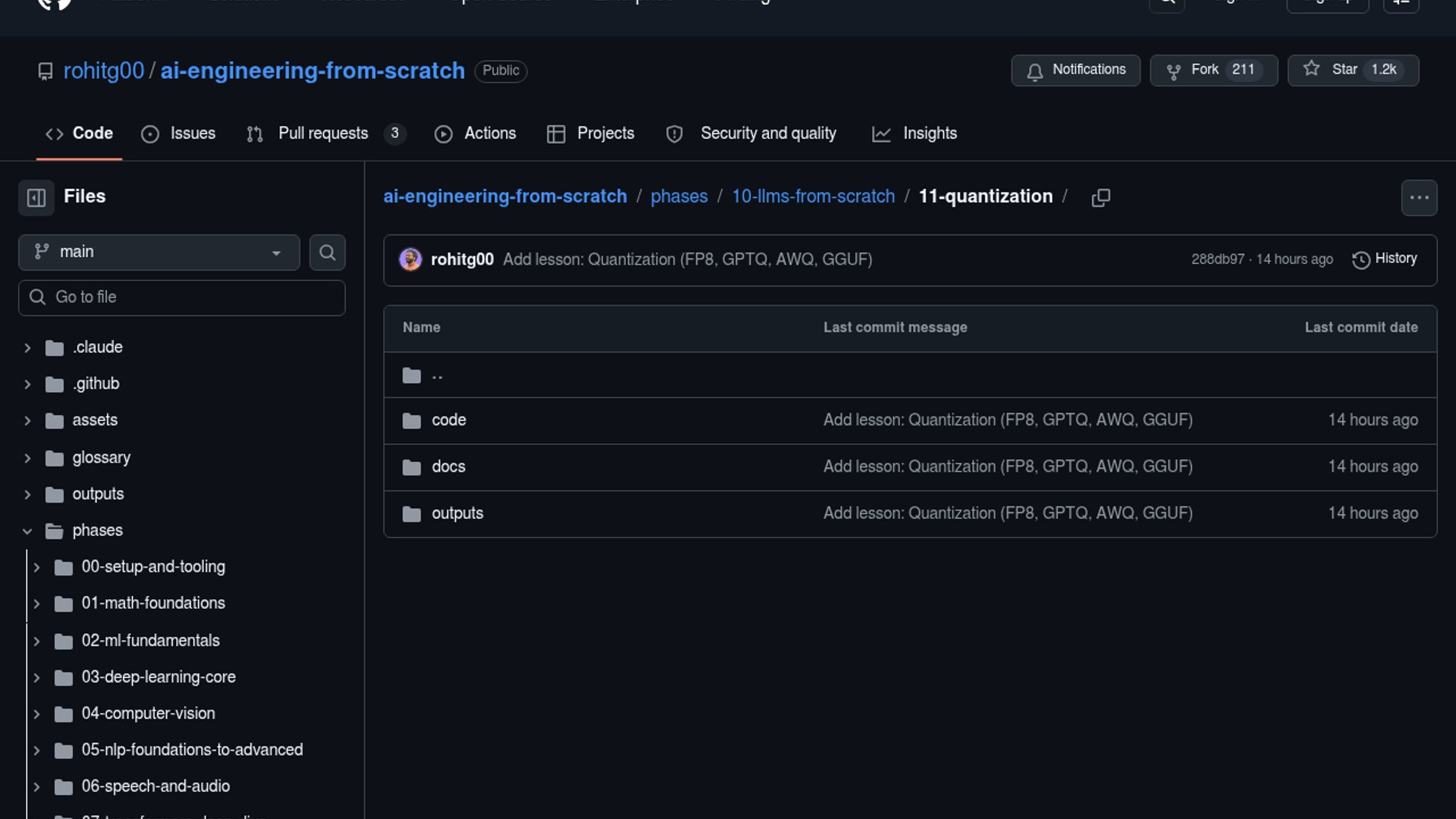Open the parent directory (..) row
Image resolution: width=1456 pixels, height=819 pixels.
(x=437, y=375)
